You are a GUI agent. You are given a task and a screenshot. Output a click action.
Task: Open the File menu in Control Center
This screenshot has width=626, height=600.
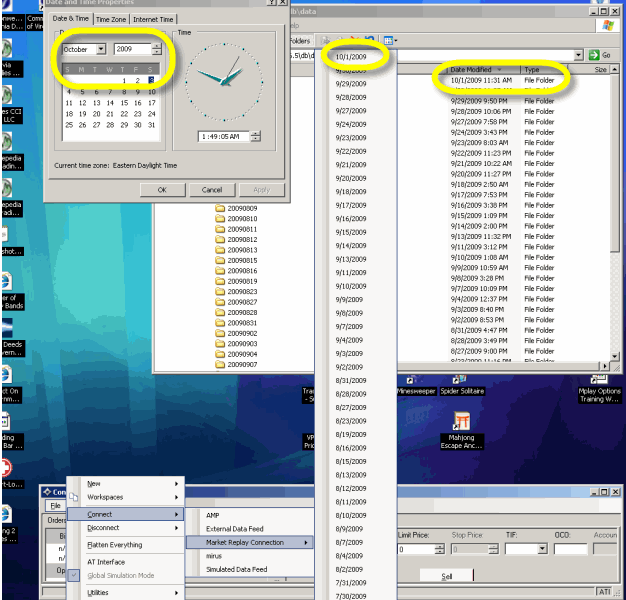(55, 506)
